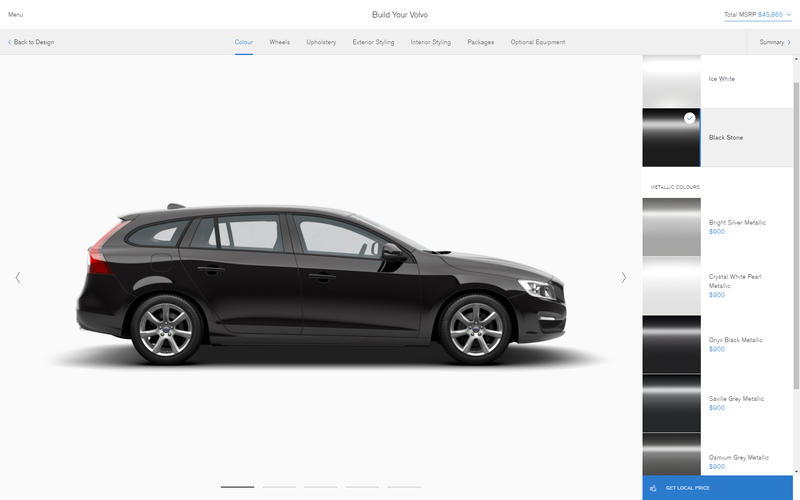
Task: Click the Crystal White Pearl Metallic label
Action: (735, 281)
